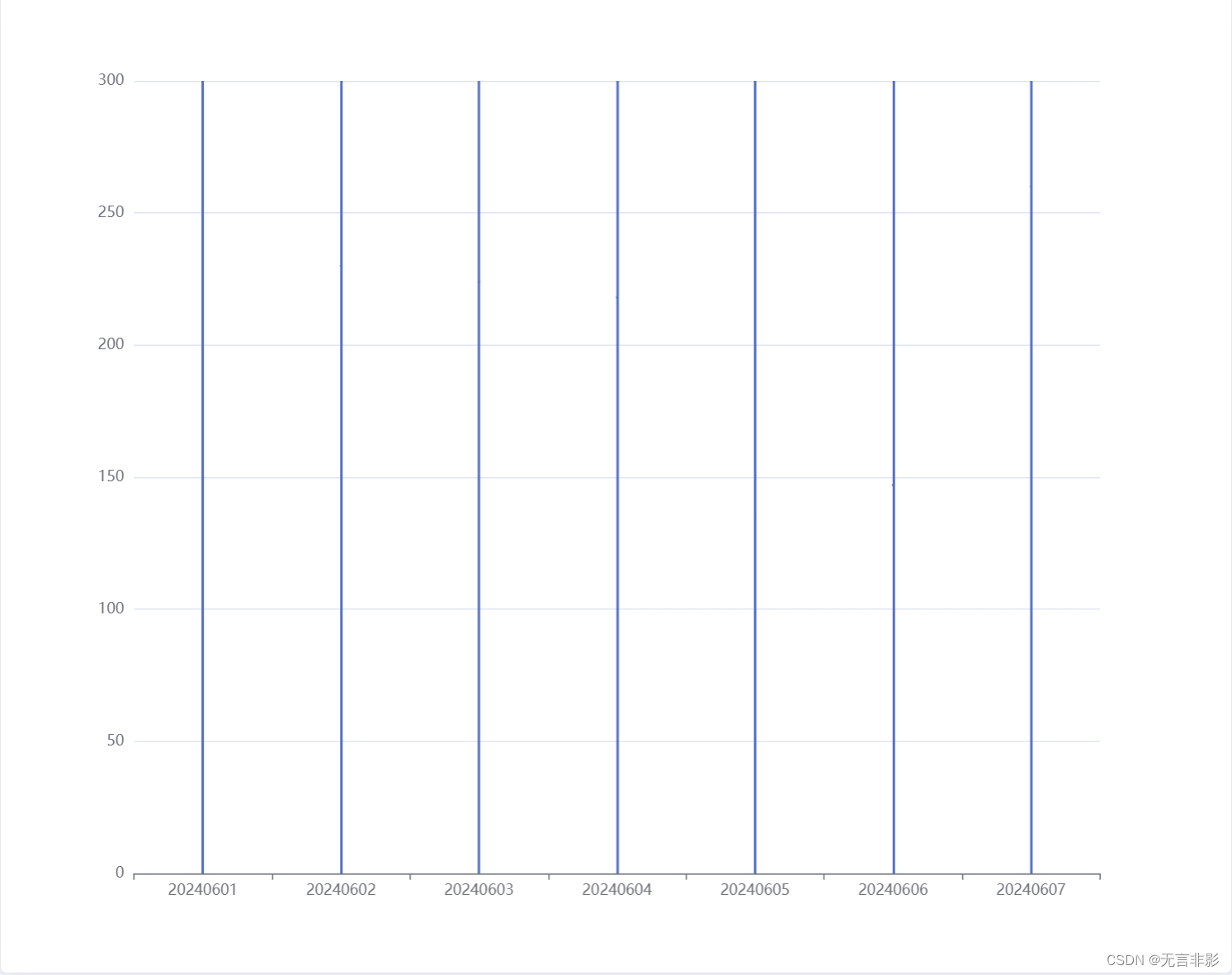Click the 20240605 x-axis label

(755, 890)
